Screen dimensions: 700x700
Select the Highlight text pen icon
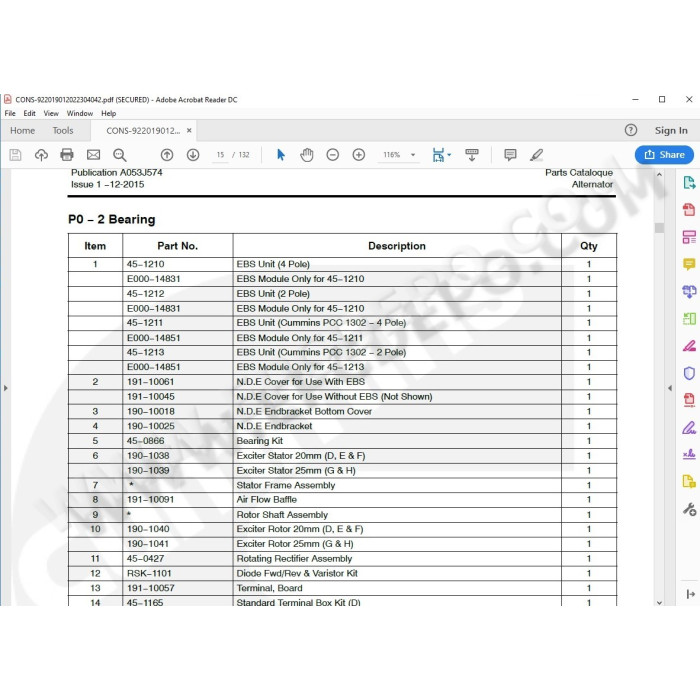click(536, 155)
